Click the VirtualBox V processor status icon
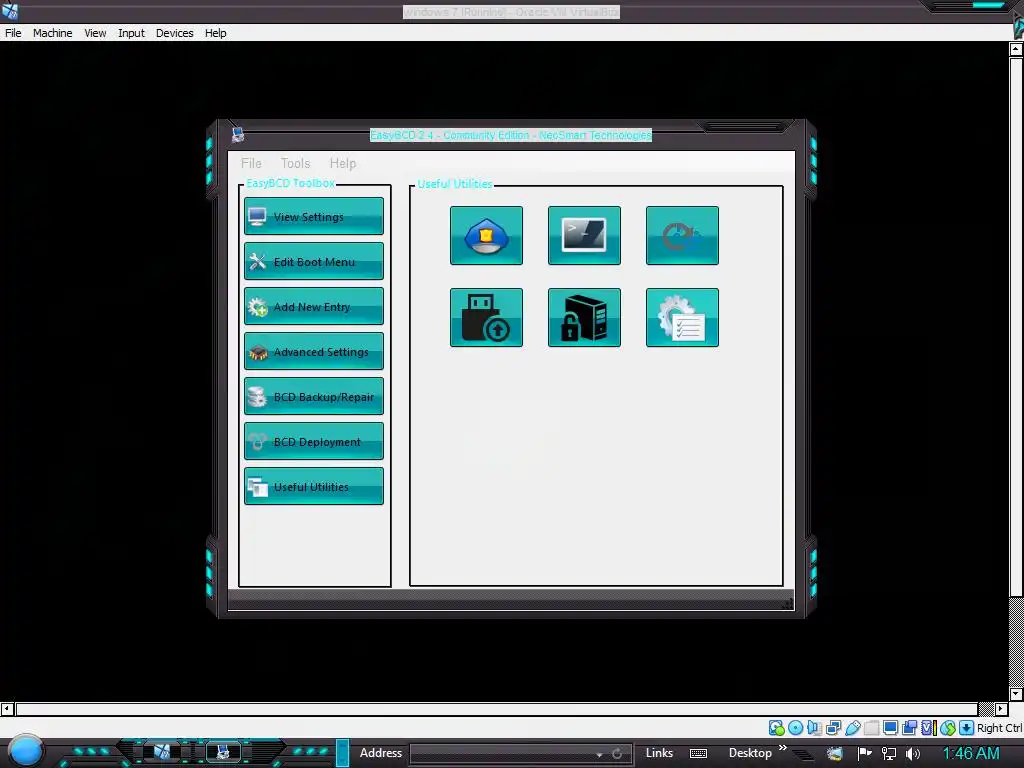 (929, 728)
